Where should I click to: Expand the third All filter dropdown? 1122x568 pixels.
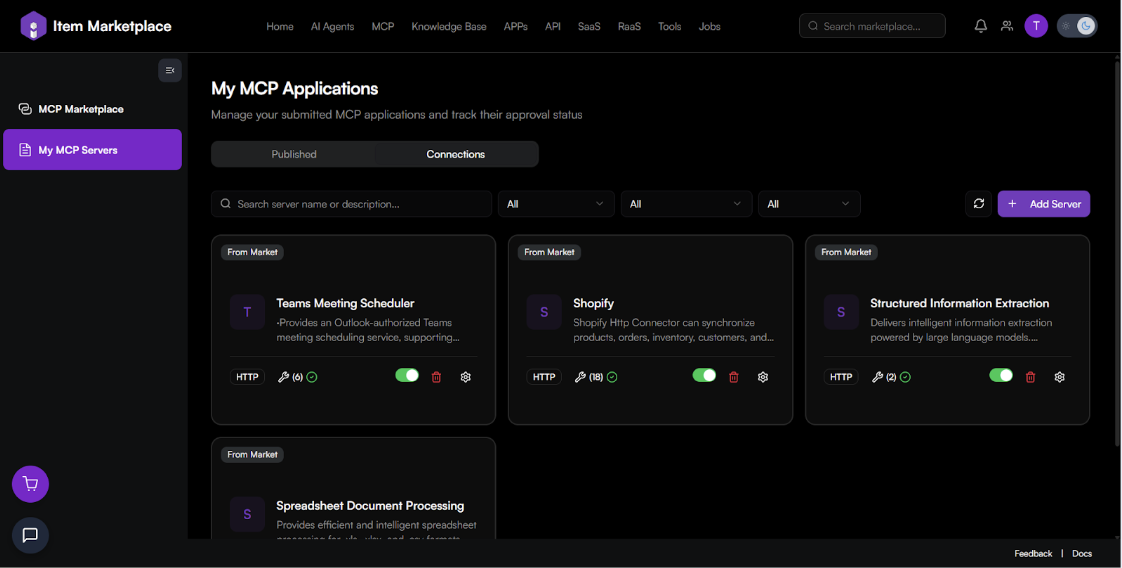[x=809, y=204]
